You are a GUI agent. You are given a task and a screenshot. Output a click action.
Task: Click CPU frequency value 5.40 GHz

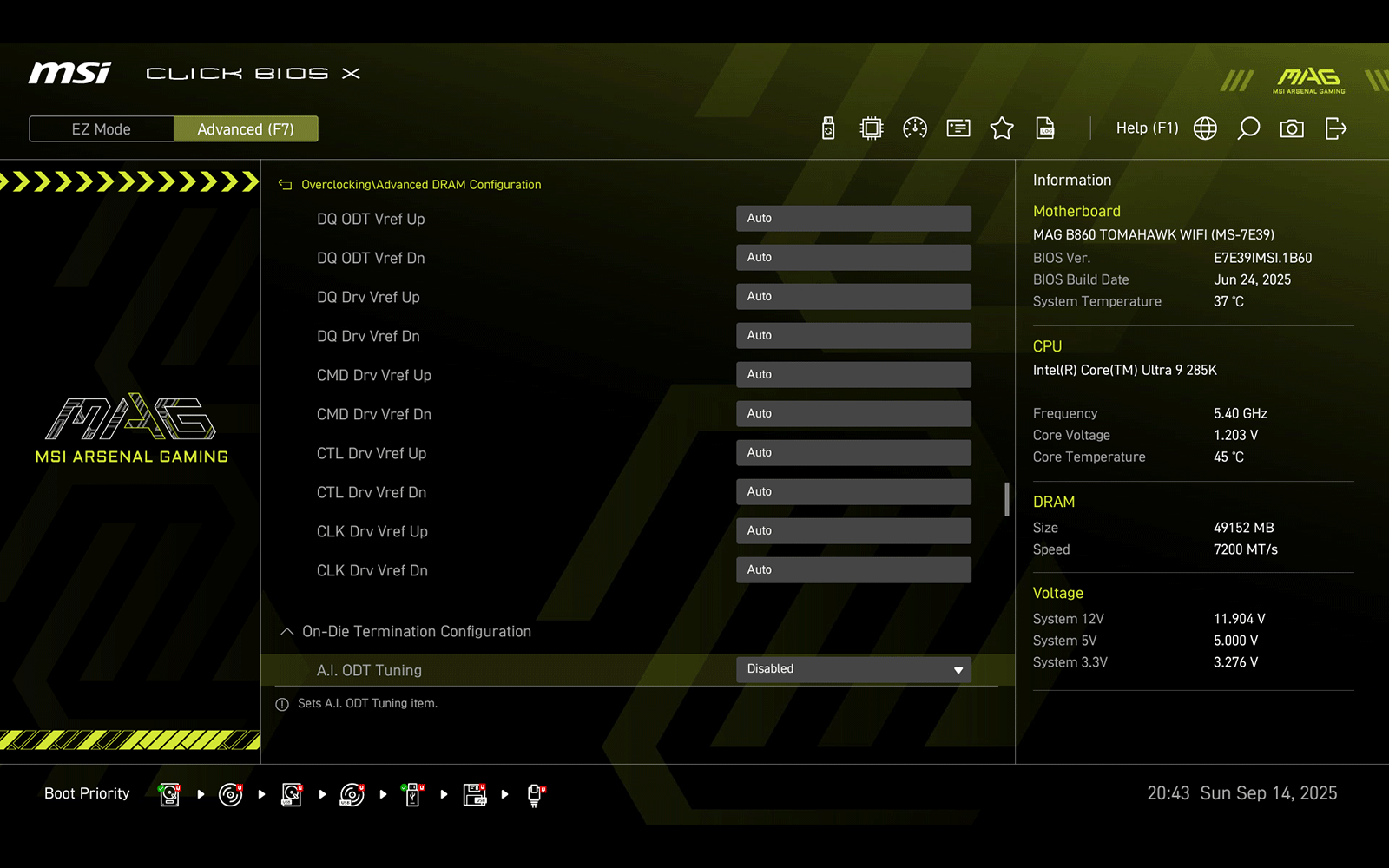[x=1241, y=413]
